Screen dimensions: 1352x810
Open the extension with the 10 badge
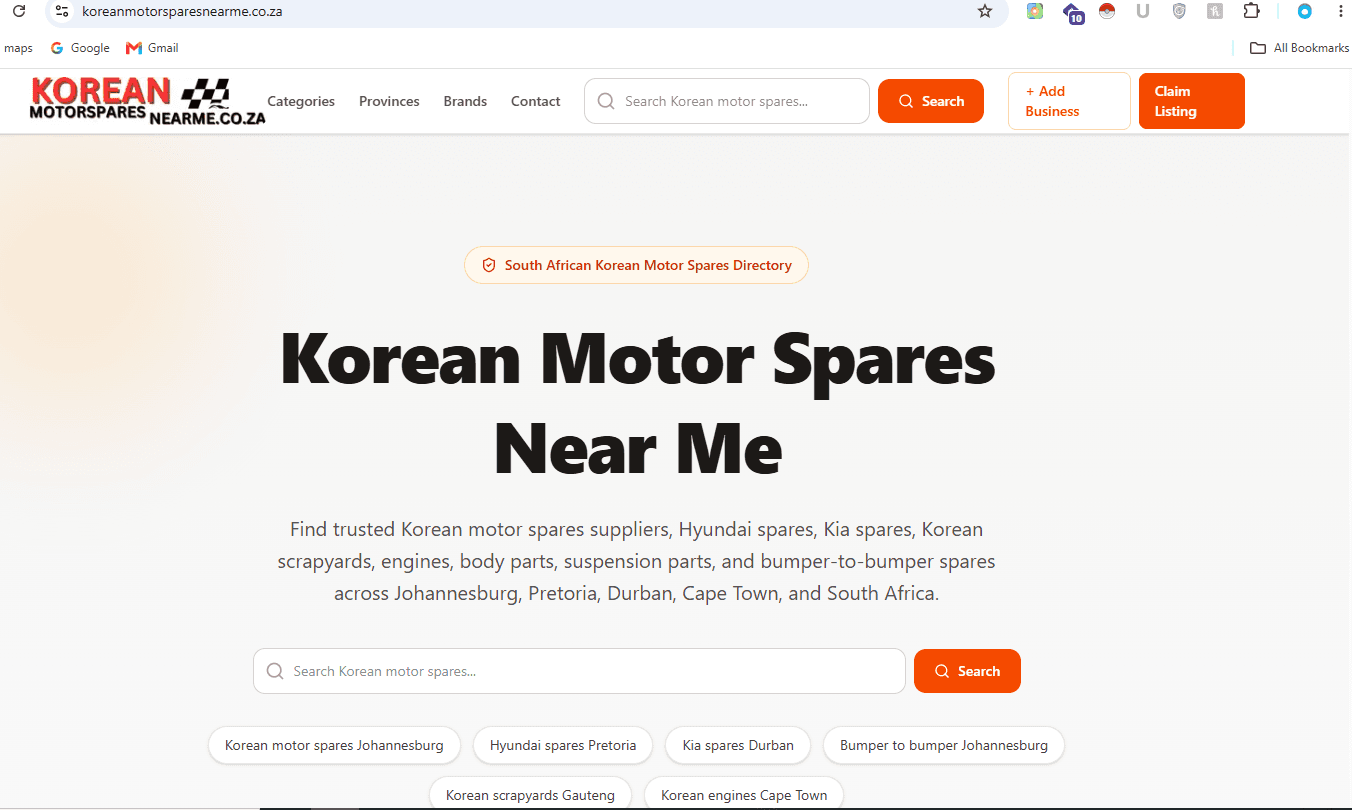click(1072, 12)
